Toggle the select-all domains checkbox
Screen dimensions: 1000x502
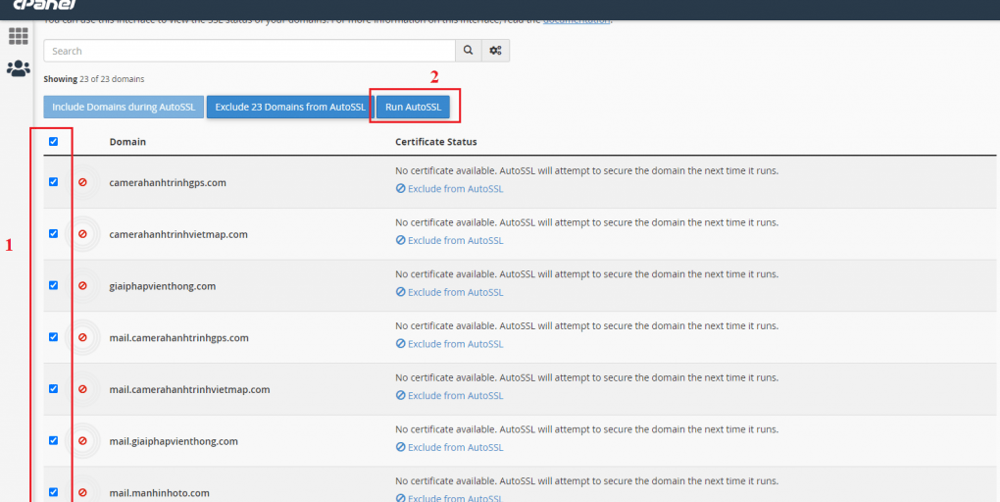pyautogui.click(x=54, y=142)
